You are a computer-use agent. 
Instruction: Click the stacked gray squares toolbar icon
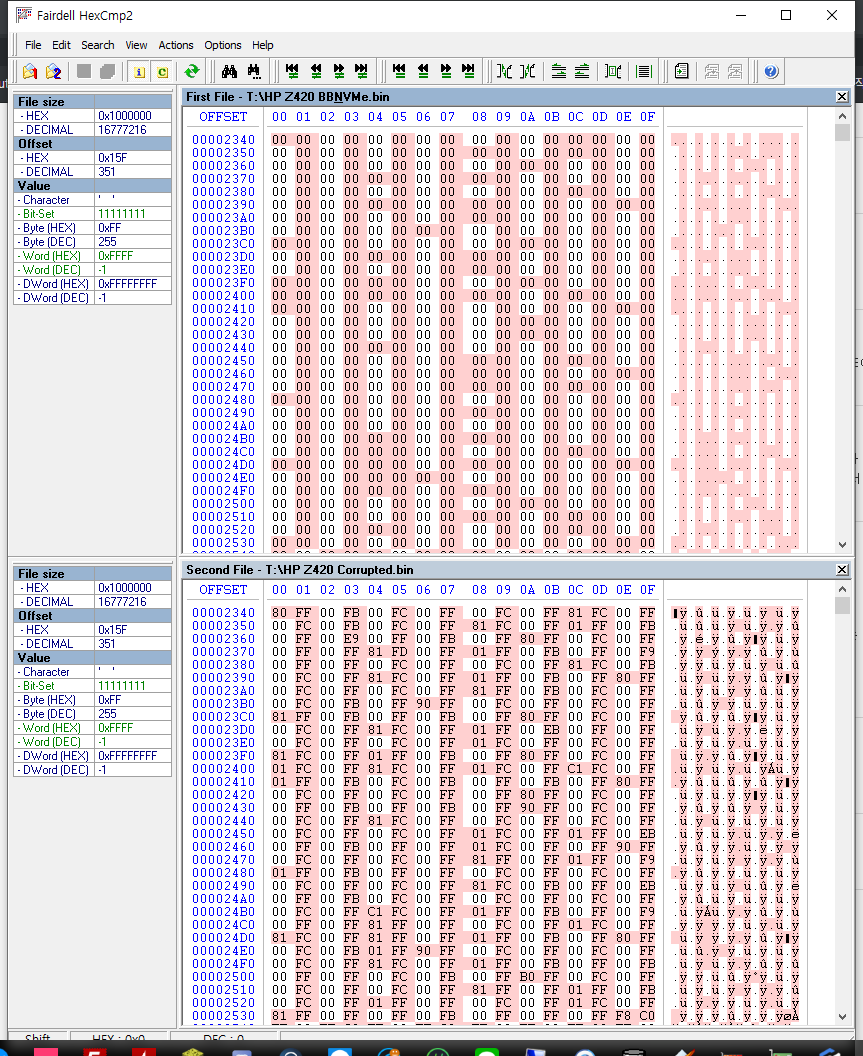coord(107,71)
